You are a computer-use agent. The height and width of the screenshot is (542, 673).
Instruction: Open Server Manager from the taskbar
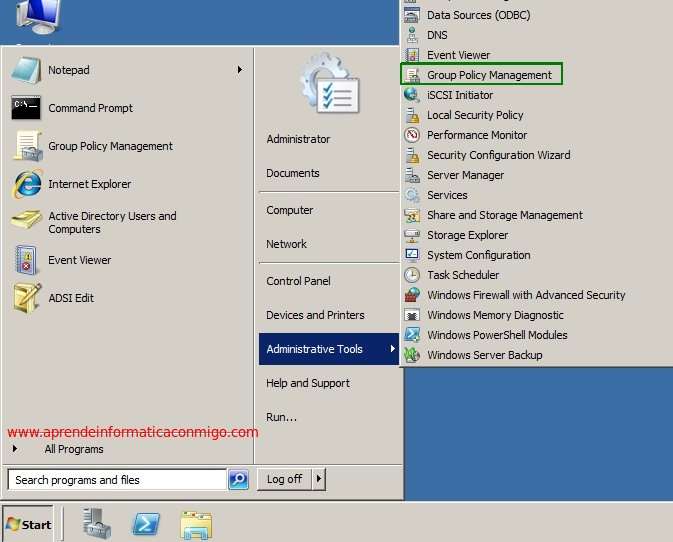pyautogui.click(x=97, y=524)
